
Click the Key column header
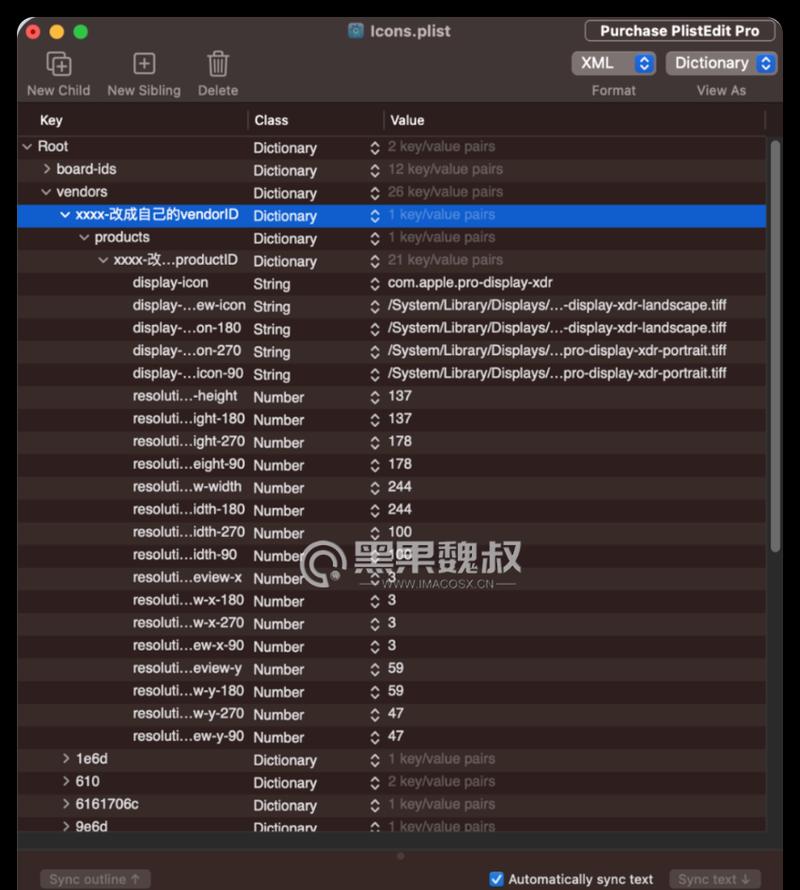51,120
